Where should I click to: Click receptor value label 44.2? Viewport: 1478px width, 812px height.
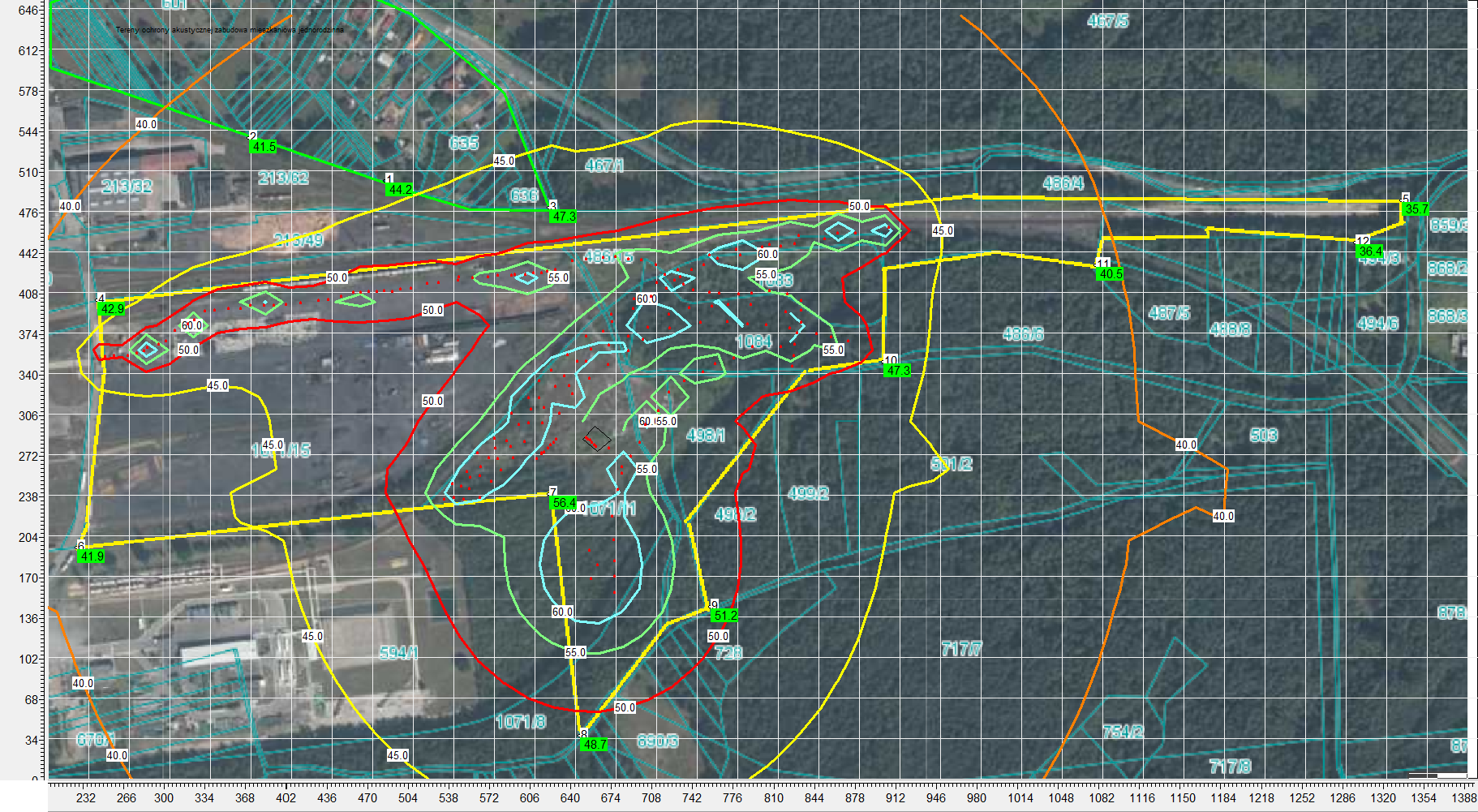click(x=399, y=189)
